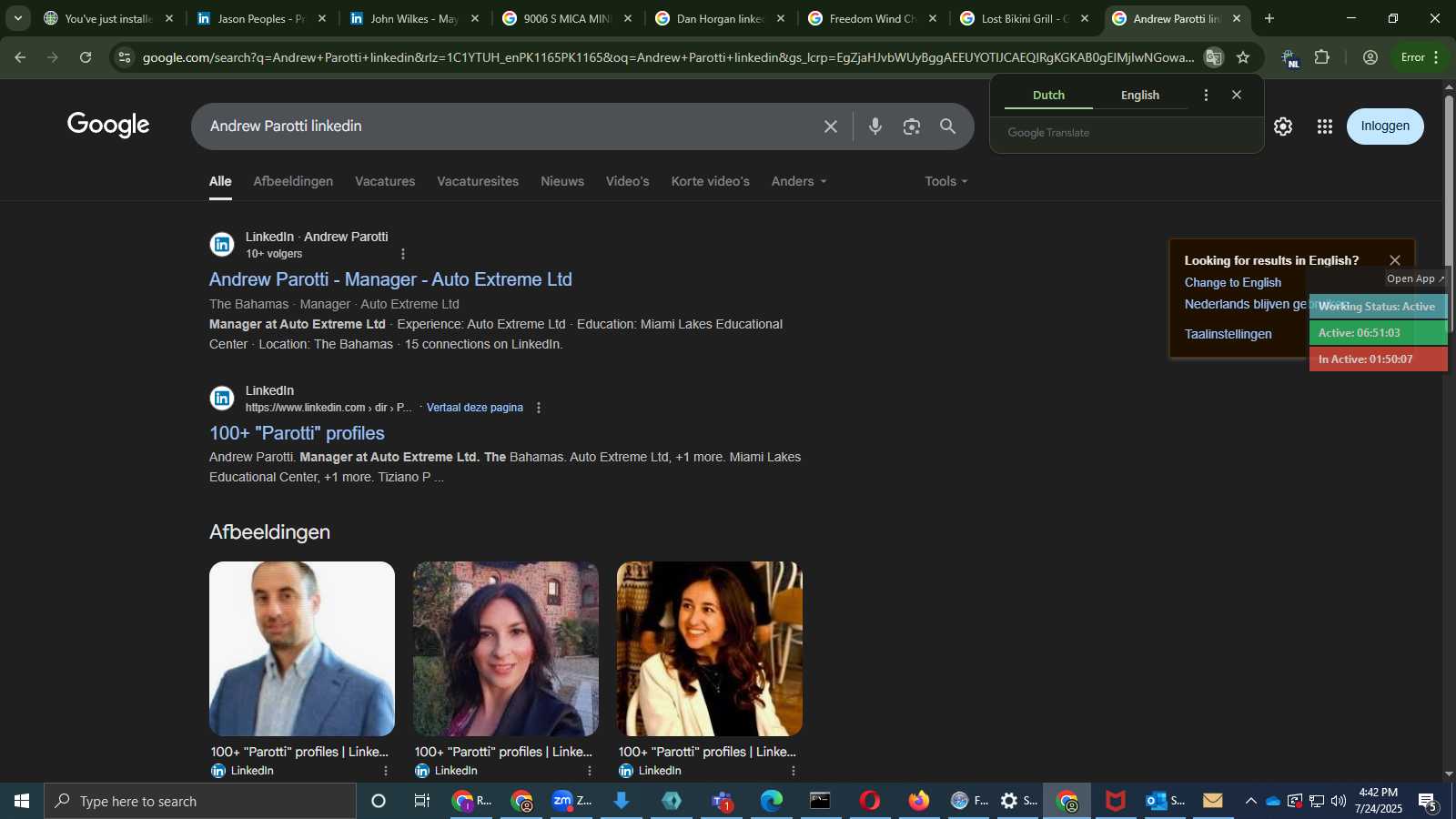Click the Google Translate toolbar icon

click(1214, 57)
